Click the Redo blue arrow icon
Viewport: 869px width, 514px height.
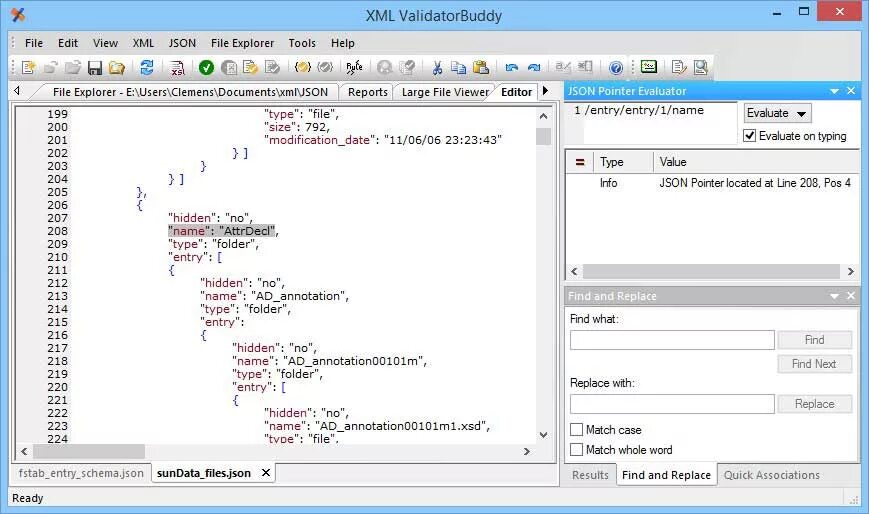pos(534,68)
